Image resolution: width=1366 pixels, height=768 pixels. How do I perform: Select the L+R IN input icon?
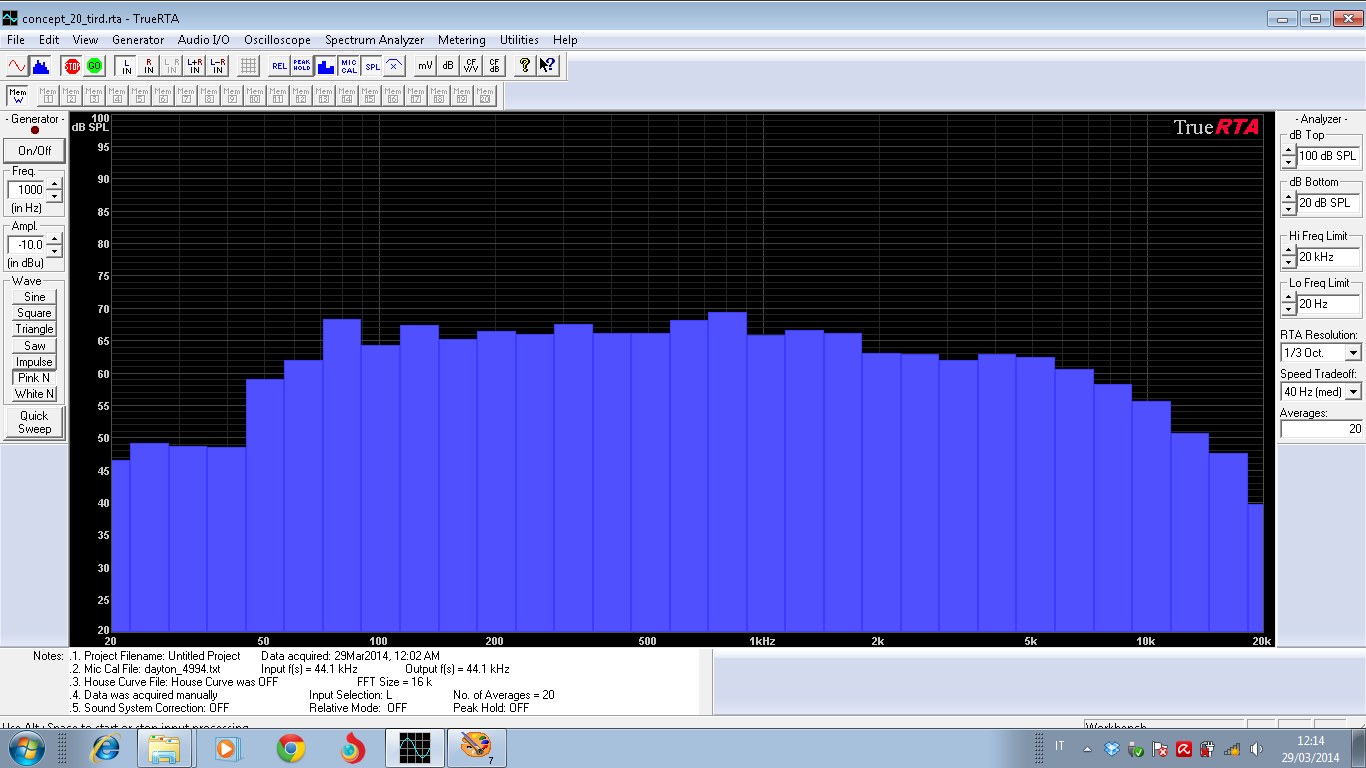[x=194, y=66]
